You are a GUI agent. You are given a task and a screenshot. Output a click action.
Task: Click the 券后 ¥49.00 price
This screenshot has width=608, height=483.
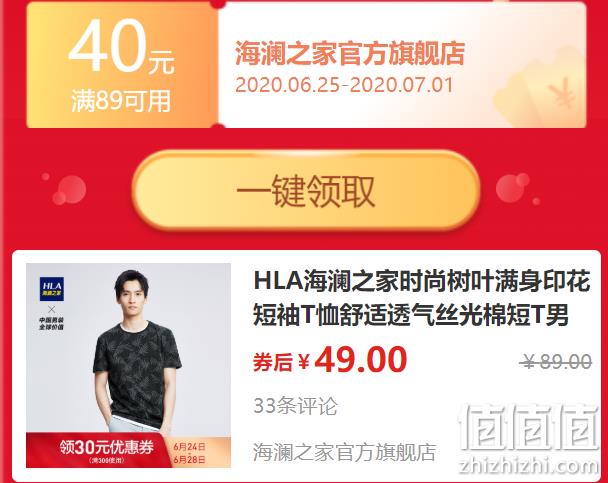click(330, 360)
